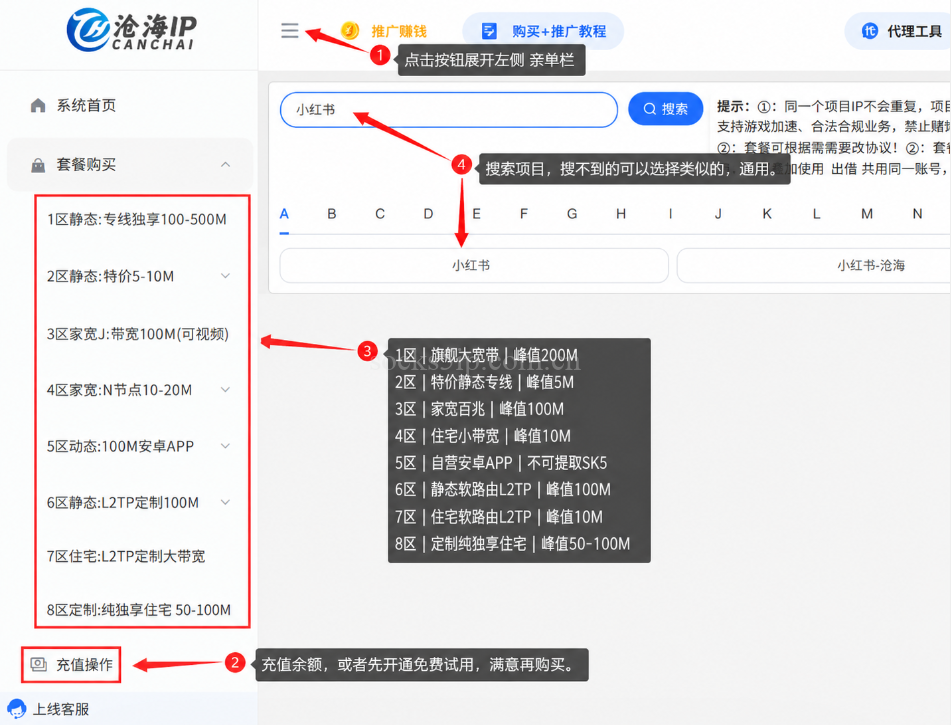The image size is (951, 725).
Task: Click the 搜索 search button
Action: click(665, 109)
